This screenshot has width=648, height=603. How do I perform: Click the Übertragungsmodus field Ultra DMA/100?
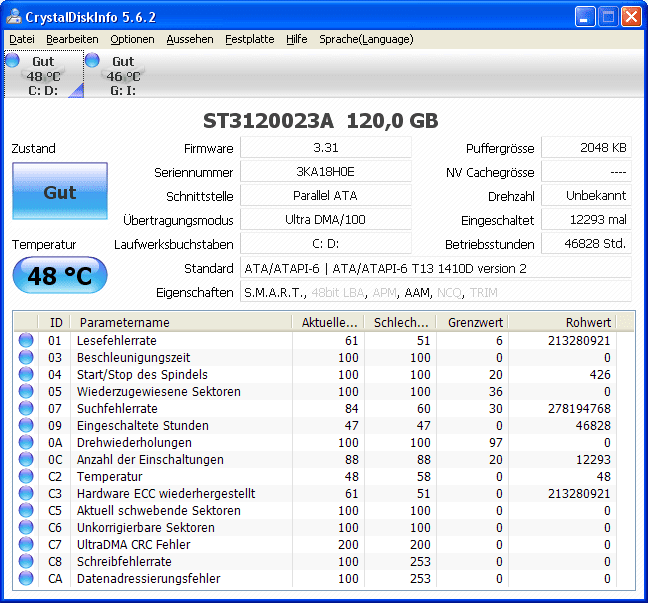coord(326,219)
